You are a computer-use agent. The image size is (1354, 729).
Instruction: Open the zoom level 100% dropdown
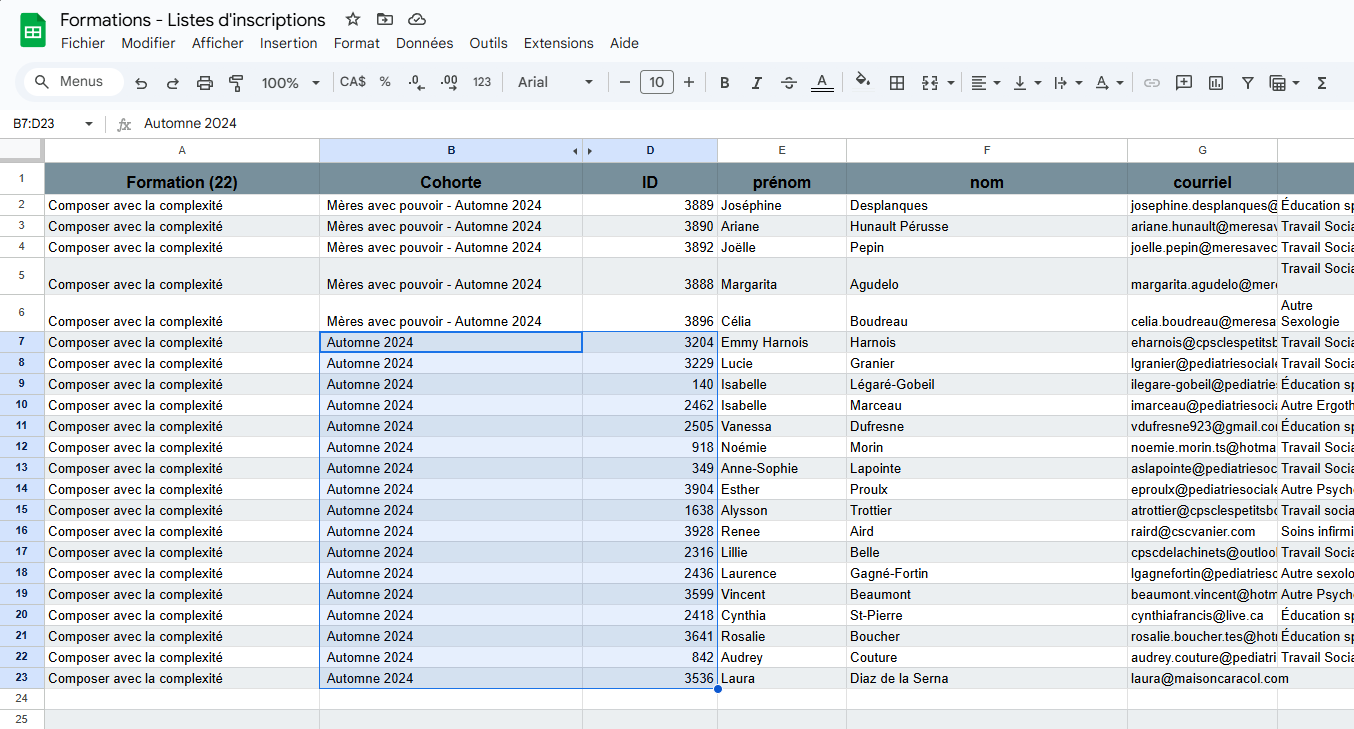pyautogui.click(x=290, y=83)
